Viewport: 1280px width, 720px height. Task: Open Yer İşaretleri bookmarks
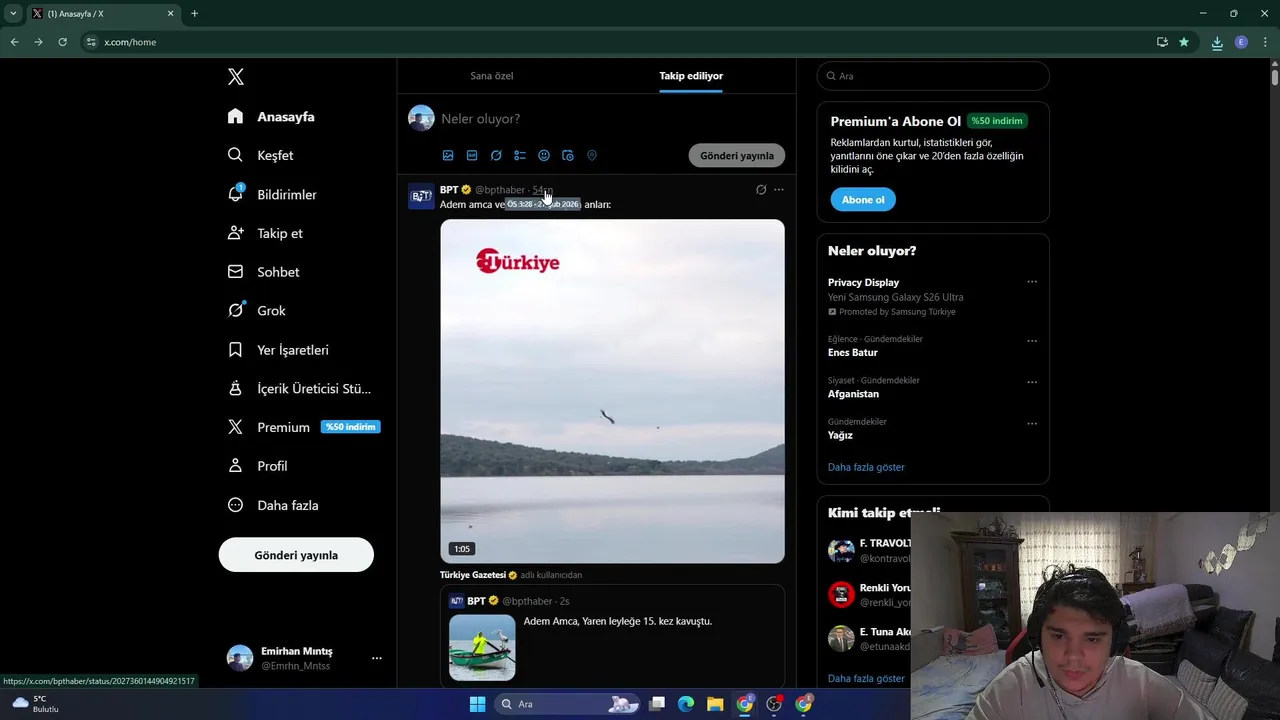pos(278,350)
